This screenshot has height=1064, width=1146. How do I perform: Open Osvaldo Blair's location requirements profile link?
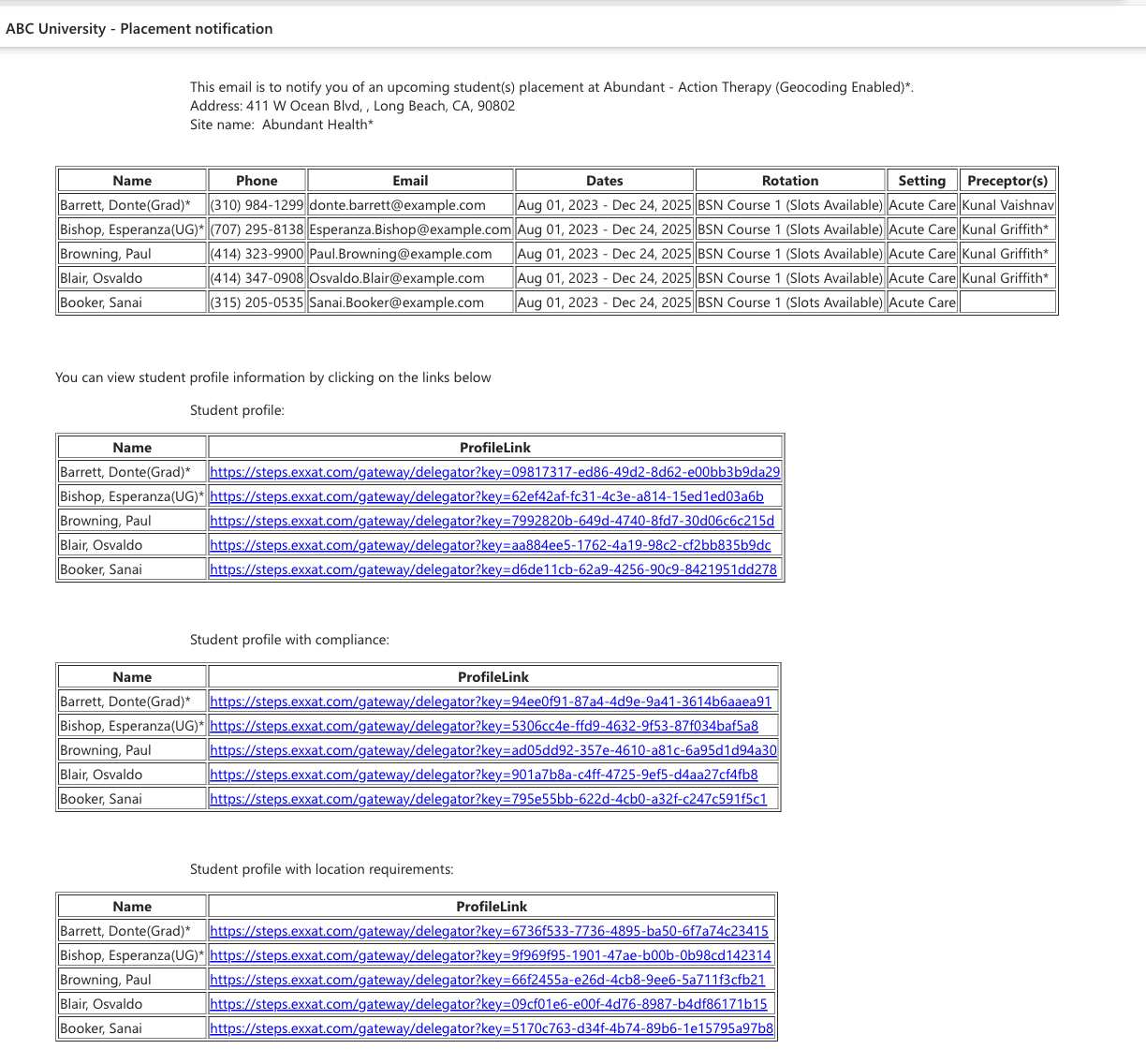point(488,1004)
